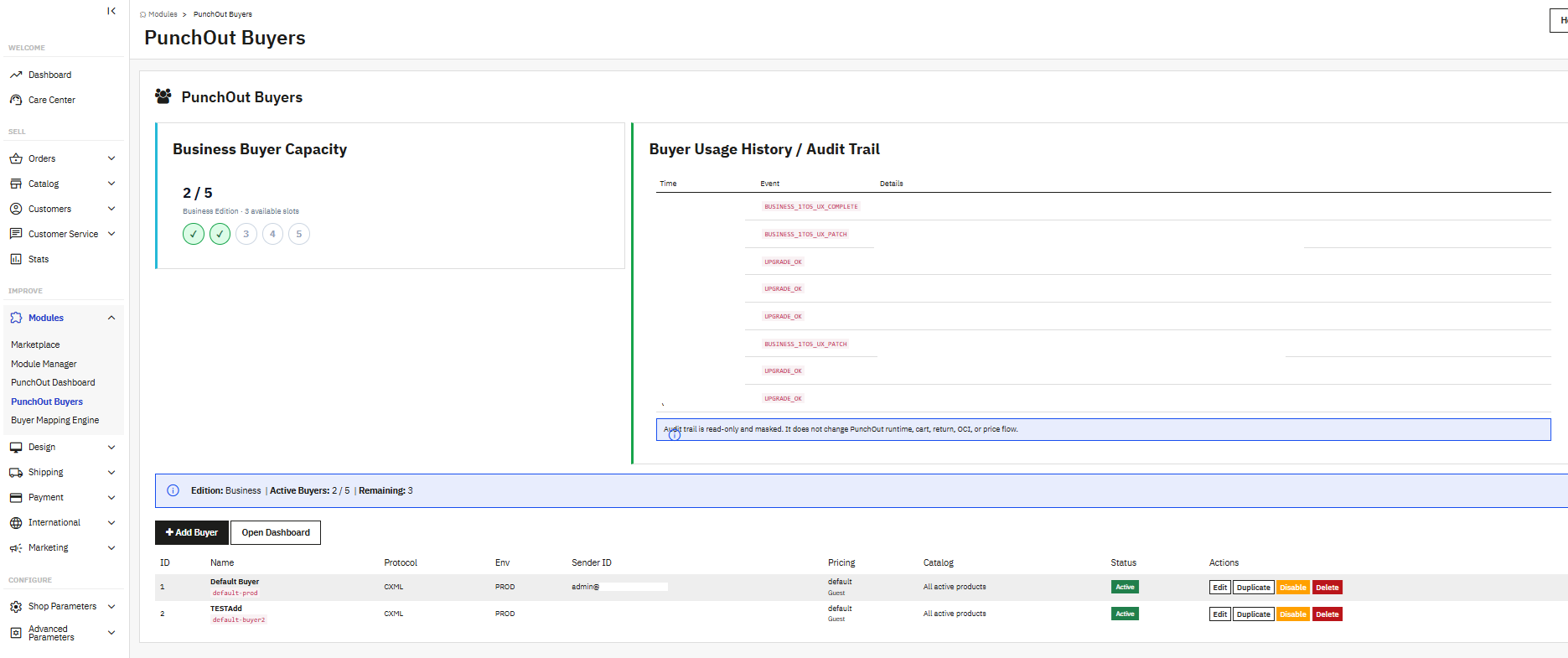The width and height of the screenshot is (1568, 658).
Task: Click the Open Dashboard button
Action: tap(276, 532)
